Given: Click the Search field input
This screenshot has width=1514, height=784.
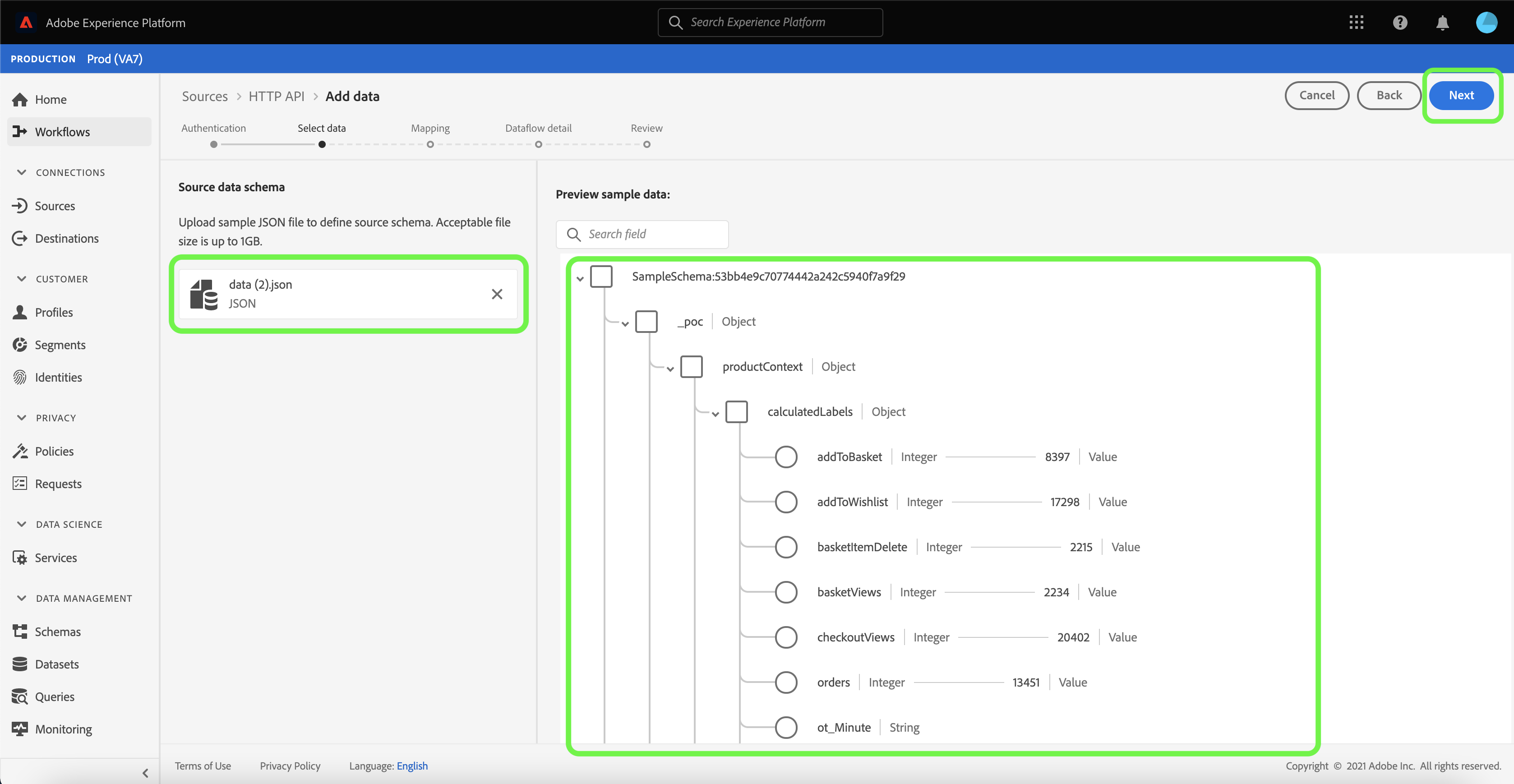Looking at the screenshot, I should point(650,234).
